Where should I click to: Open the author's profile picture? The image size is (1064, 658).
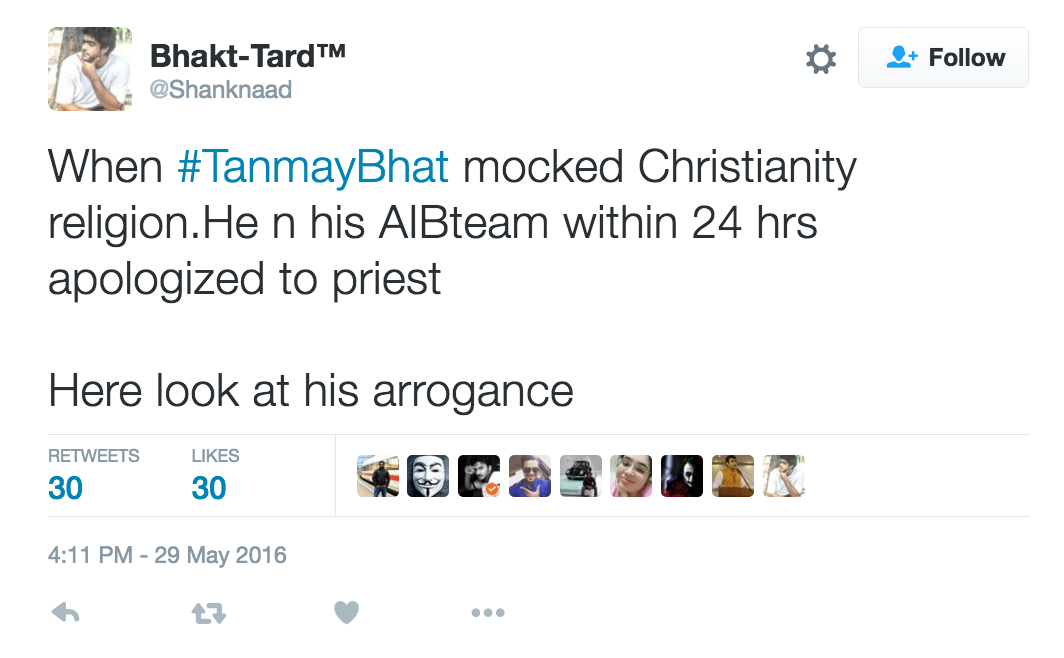point(90,69)
